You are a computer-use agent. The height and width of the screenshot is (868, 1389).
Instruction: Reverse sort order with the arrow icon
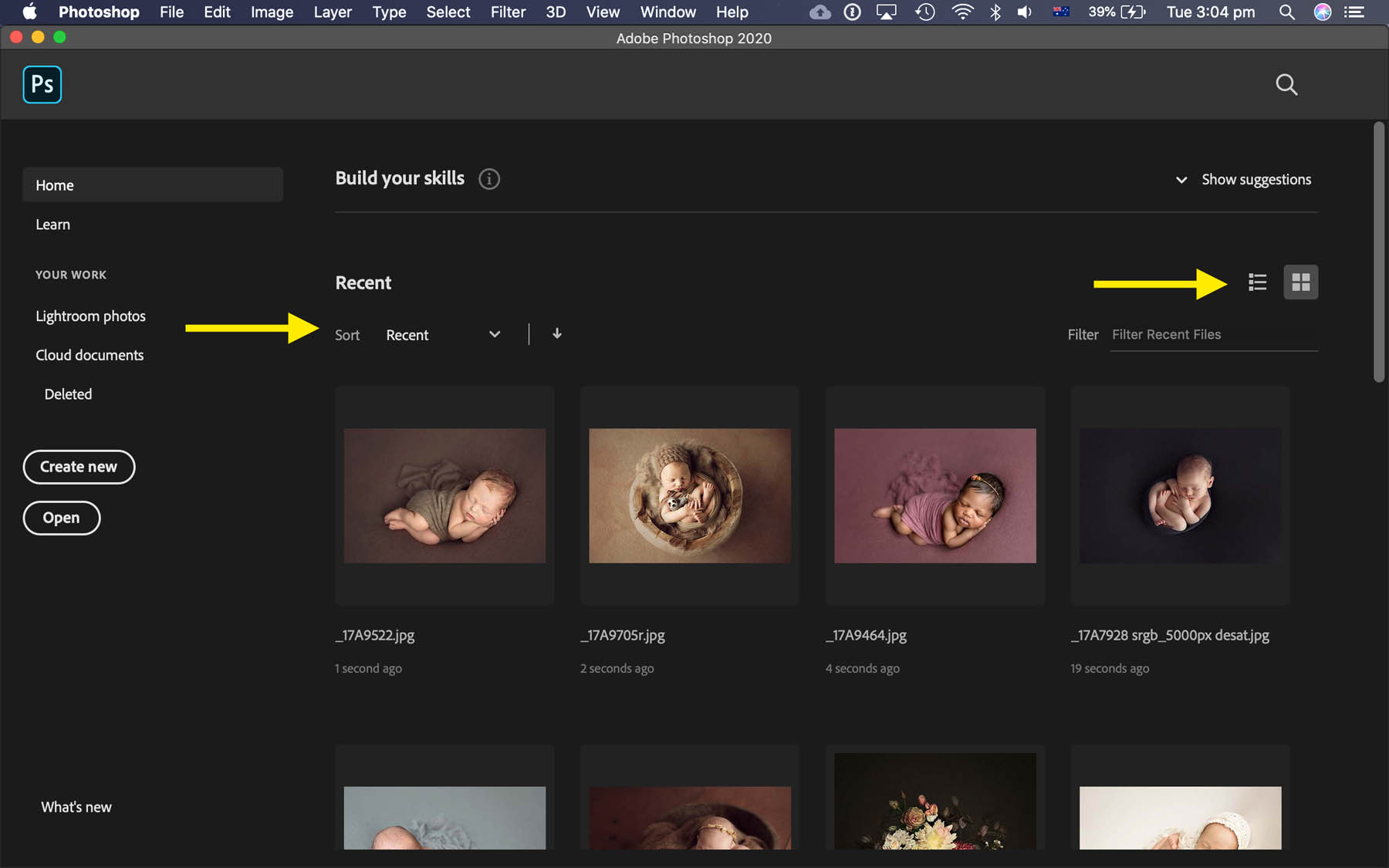tap(556, 333)
